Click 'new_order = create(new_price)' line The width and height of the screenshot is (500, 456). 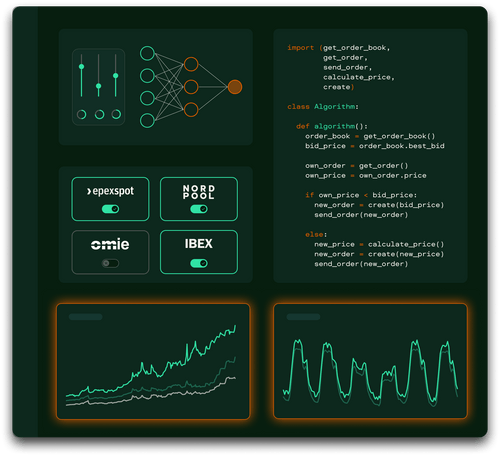[x=379, y=254]
